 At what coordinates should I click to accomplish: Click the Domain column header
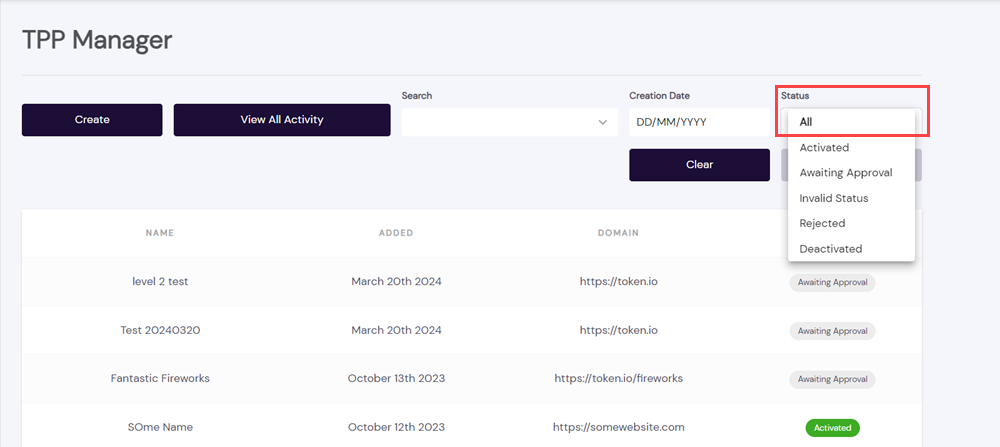(x=618, y=233)
